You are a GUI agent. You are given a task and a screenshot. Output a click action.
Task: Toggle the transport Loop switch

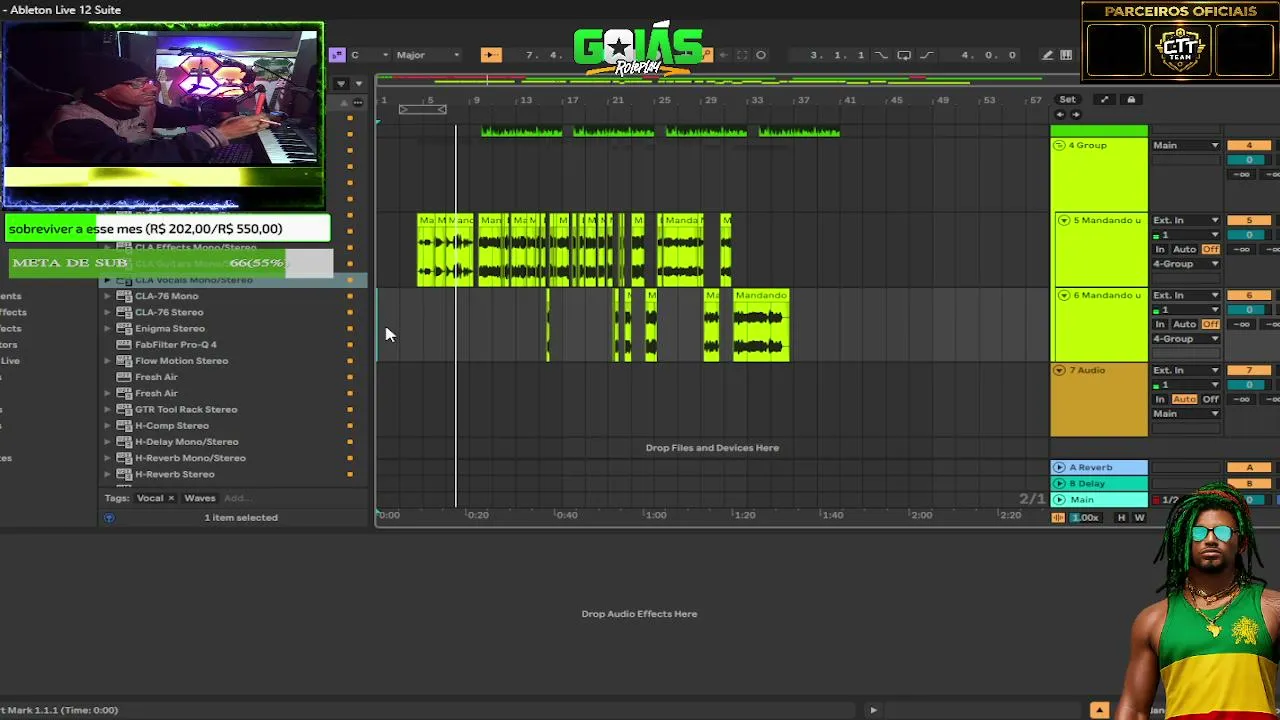coord(903,55)
